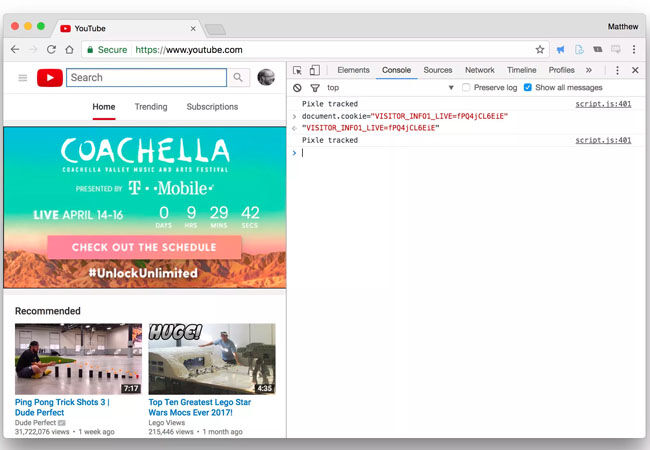Click the YouTube logo

pyautogui.click(x=50, y=77)
